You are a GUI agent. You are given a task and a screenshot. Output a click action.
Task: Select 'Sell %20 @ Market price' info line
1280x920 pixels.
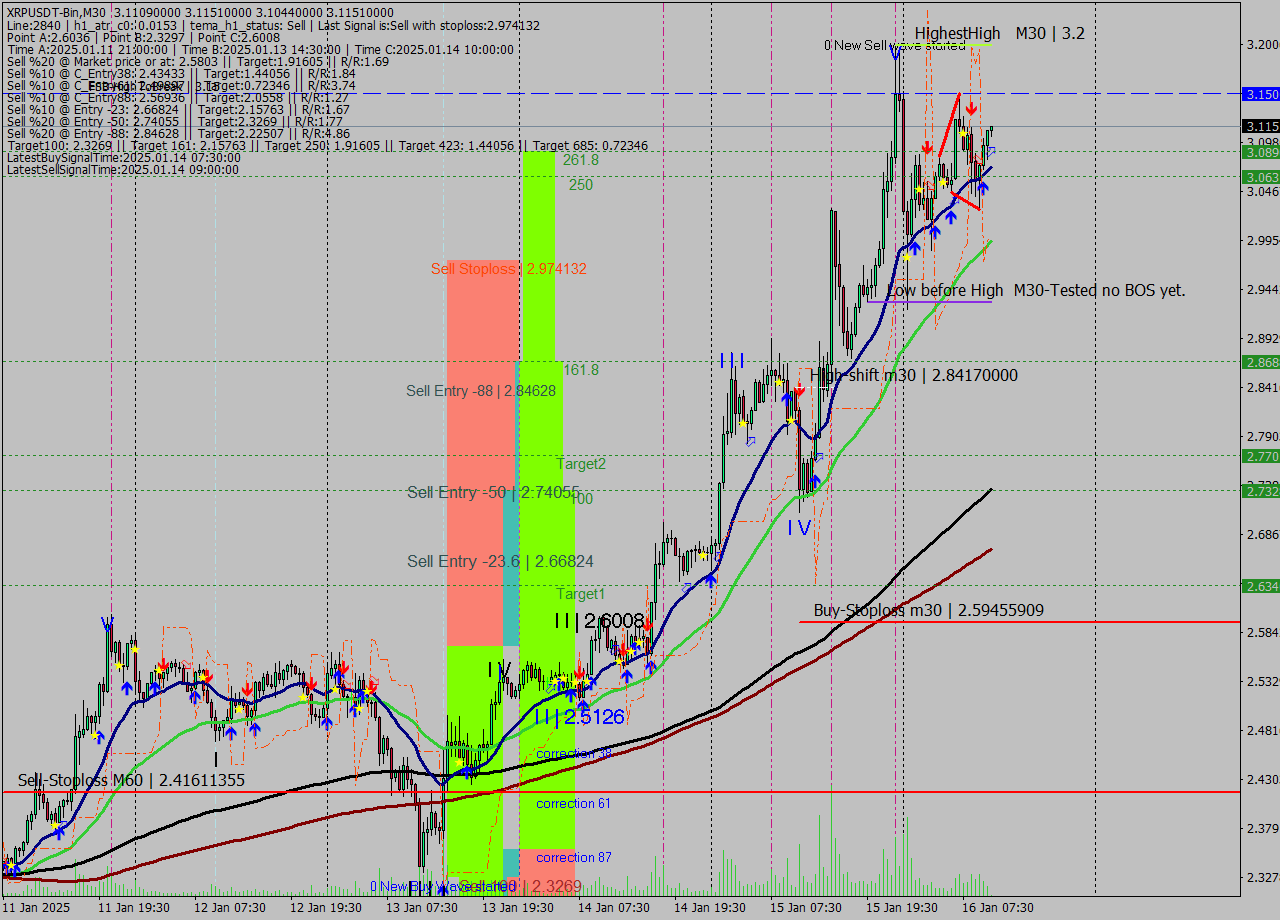click(198, 62)
